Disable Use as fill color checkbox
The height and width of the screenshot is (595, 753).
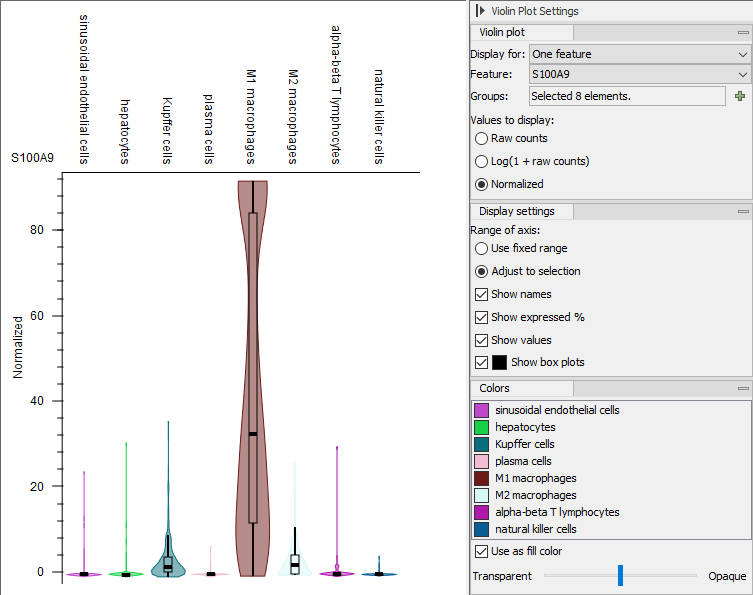point(482,551)
